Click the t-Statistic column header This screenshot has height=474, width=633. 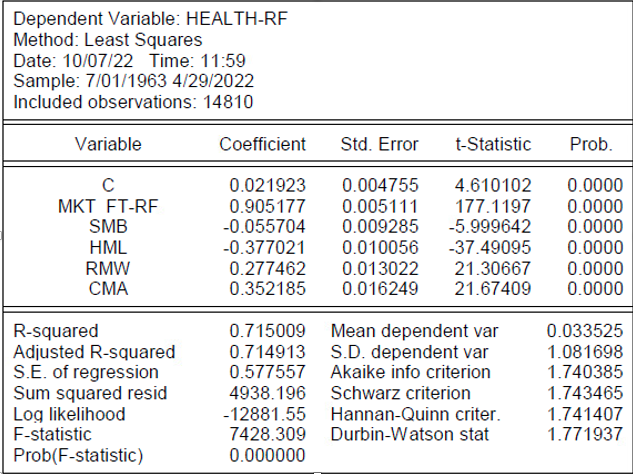pyautogui.click(x=493, y=144)
